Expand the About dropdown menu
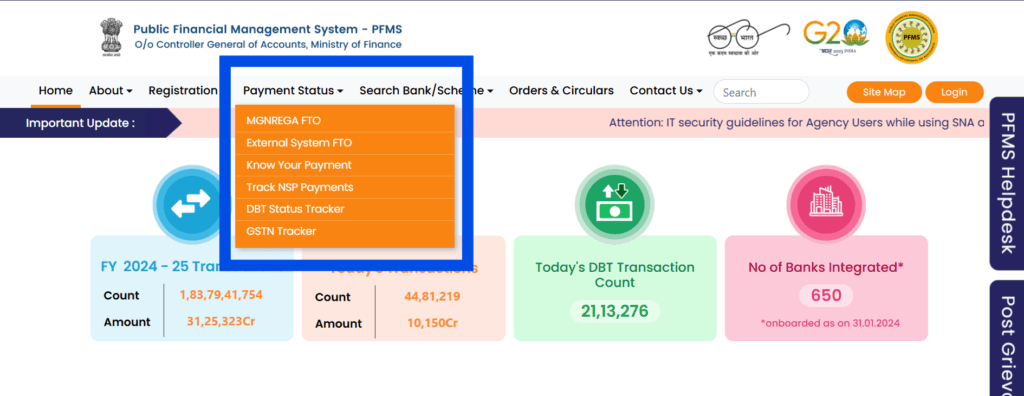Screen dimensions: 1024x396 pos(110,91)
